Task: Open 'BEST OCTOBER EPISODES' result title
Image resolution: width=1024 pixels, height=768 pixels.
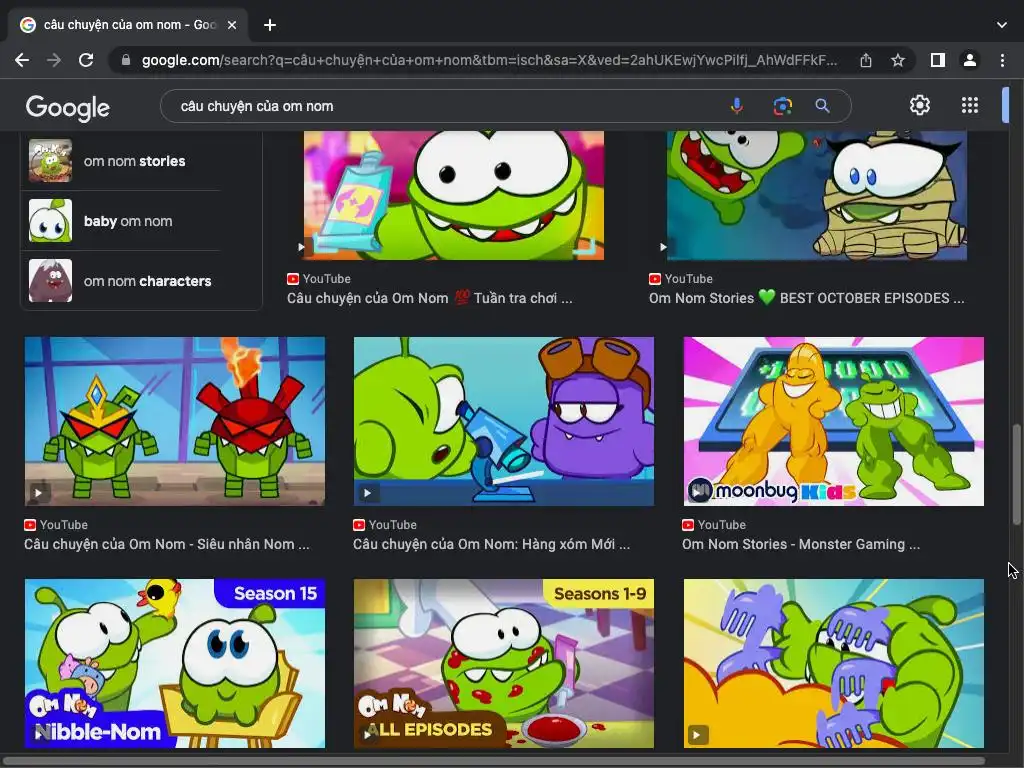Action: pyautogui.click(x=807, y=298)
